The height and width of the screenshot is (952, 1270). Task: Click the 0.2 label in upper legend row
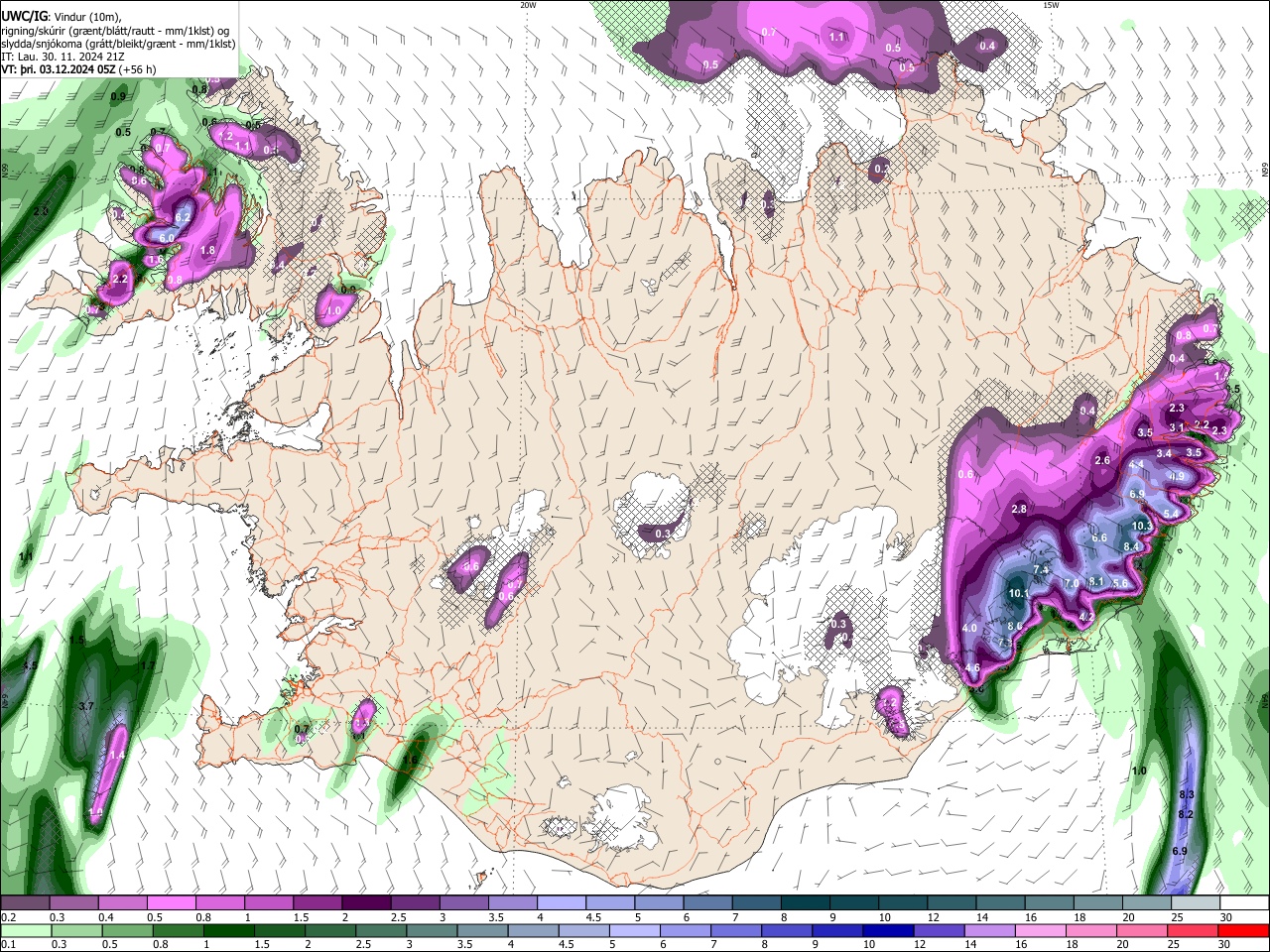pyautogui.click(x=8, y=917)
